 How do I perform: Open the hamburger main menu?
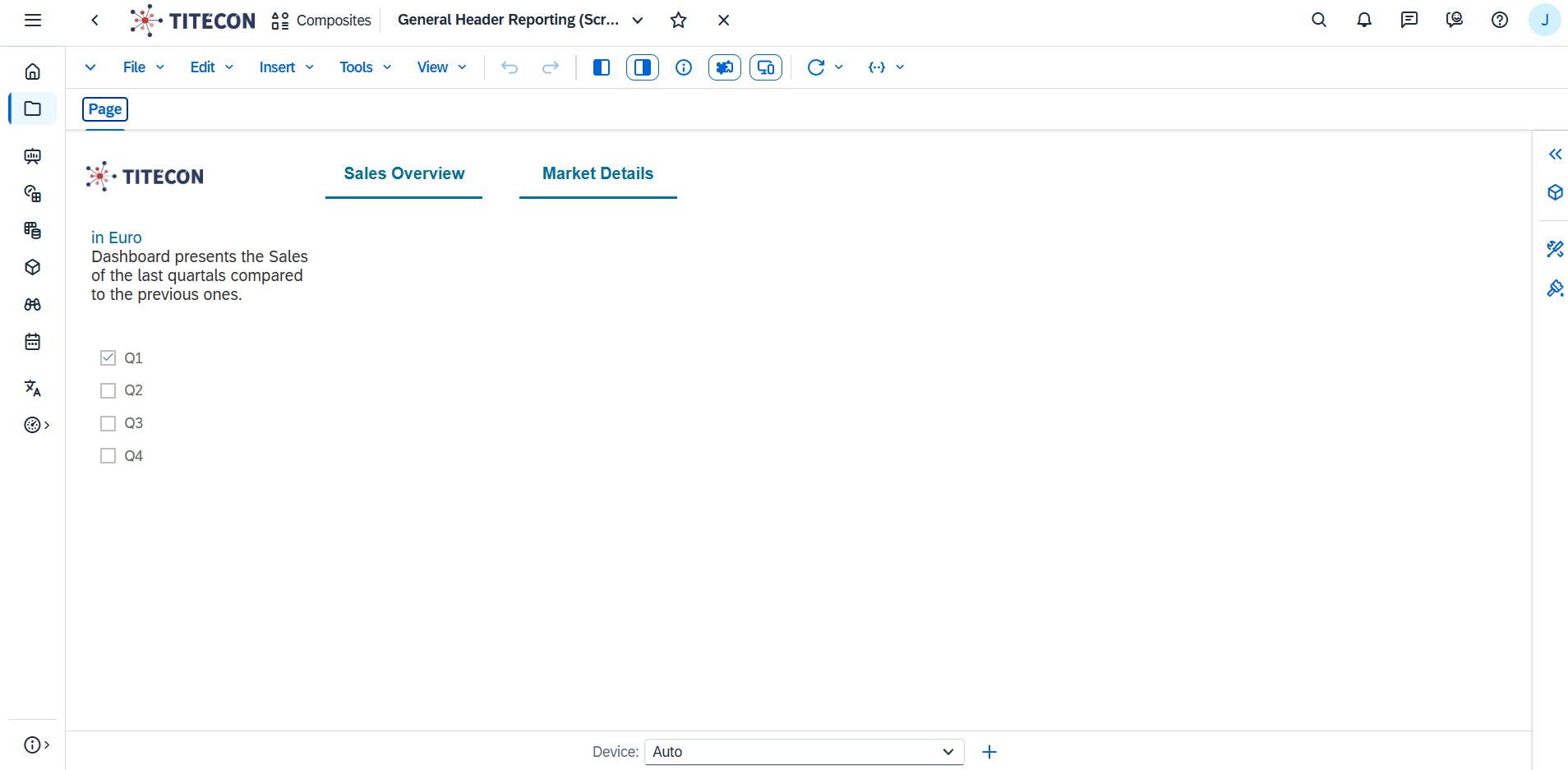33,21
